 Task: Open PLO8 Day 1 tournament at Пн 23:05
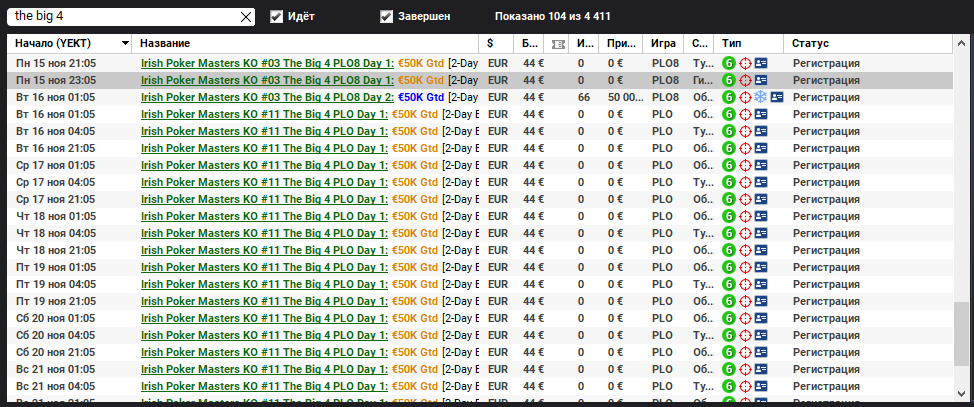point(267,80)
